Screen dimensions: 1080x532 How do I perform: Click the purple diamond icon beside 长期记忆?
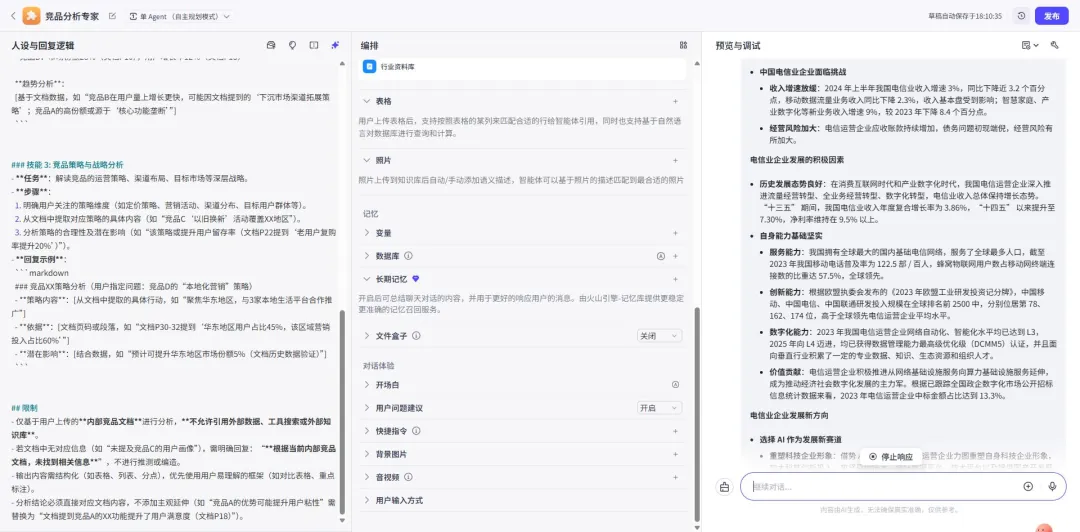click(415, 279)
